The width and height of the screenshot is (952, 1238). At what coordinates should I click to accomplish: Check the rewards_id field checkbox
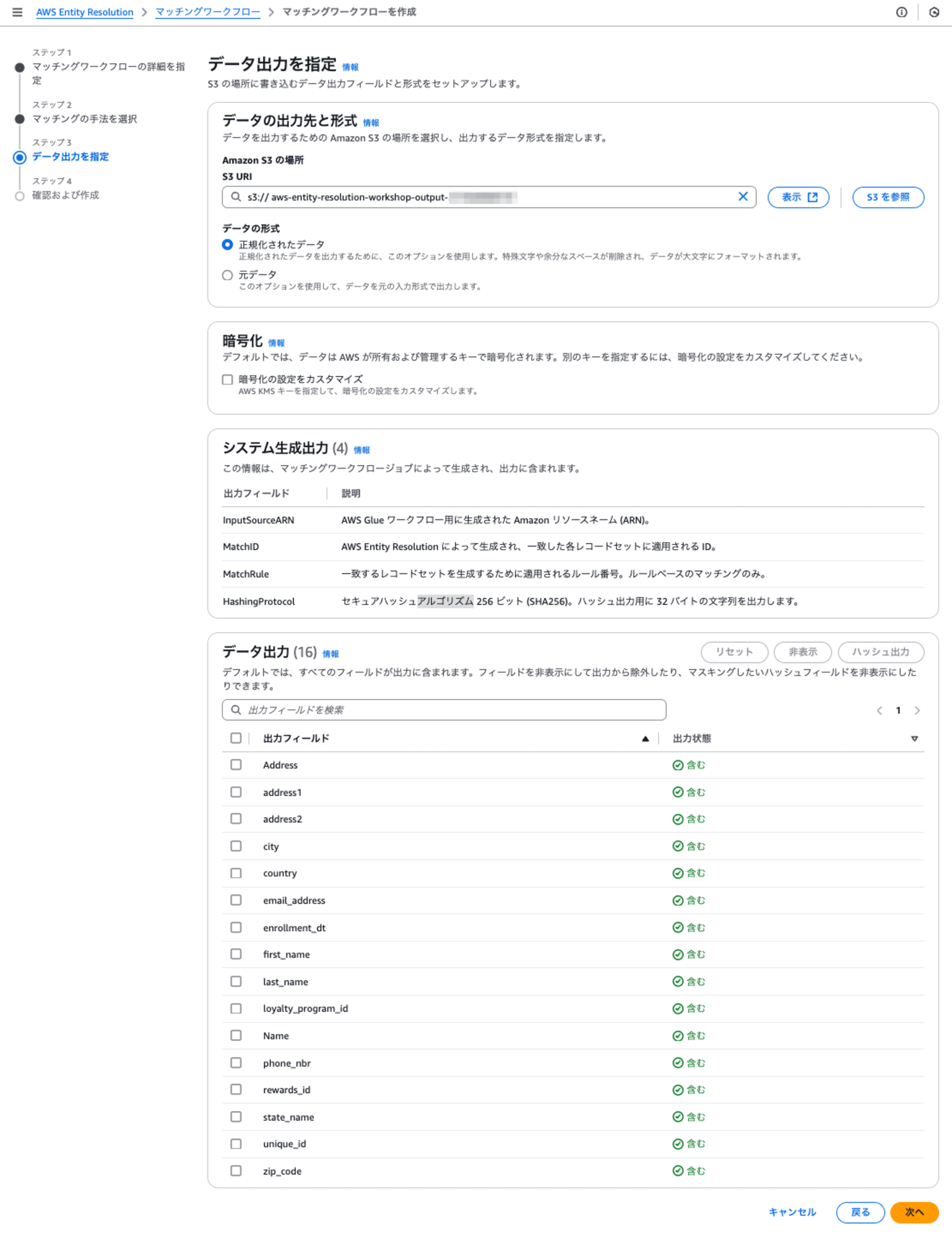(236, 1089)
